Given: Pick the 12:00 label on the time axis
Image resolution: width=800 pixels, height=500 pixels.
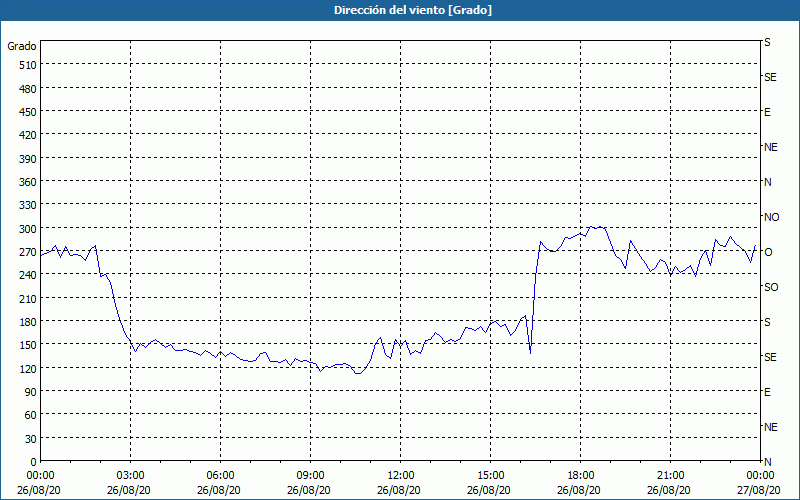Looking at the screenshot, I should (x=401, y=476).
